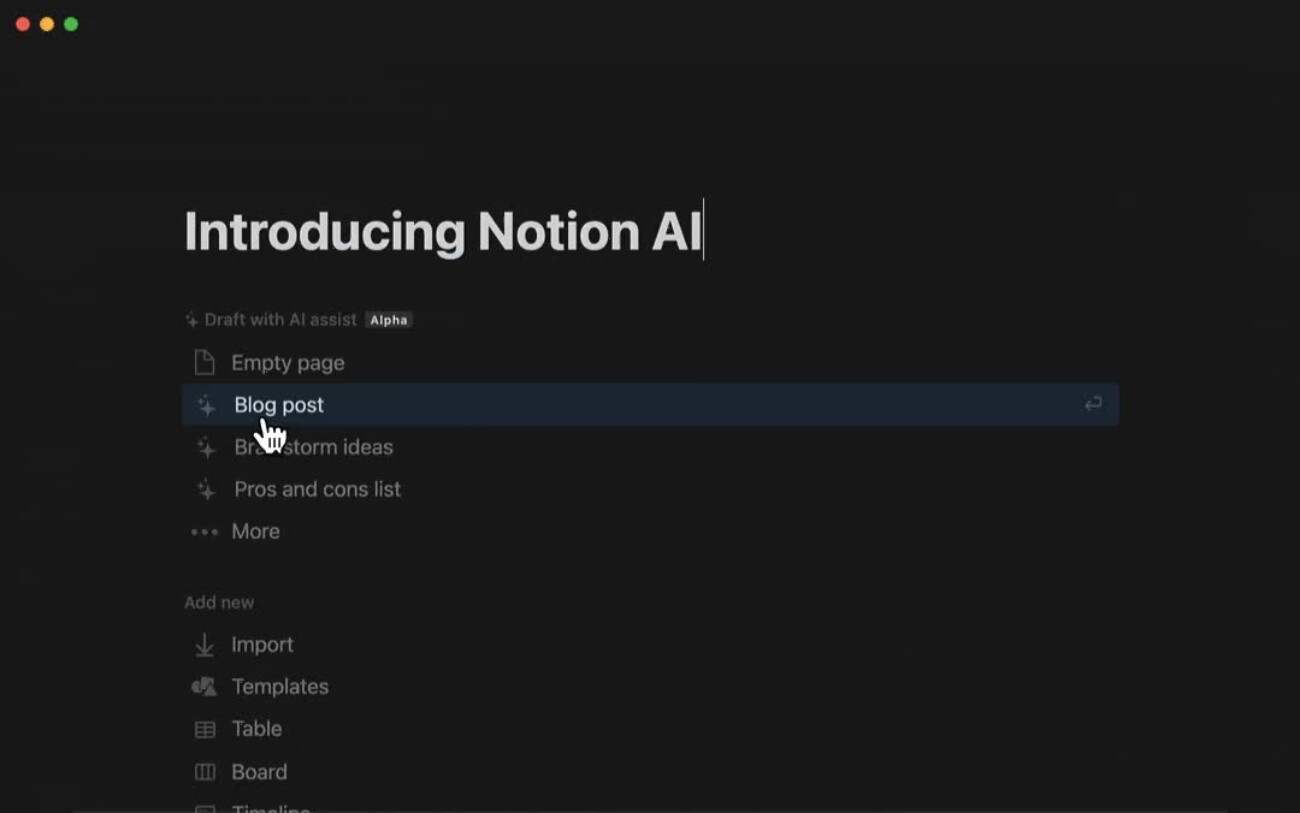Click the Board columns icon
This screenshot has height=813, width=1300.
point(204,772)
